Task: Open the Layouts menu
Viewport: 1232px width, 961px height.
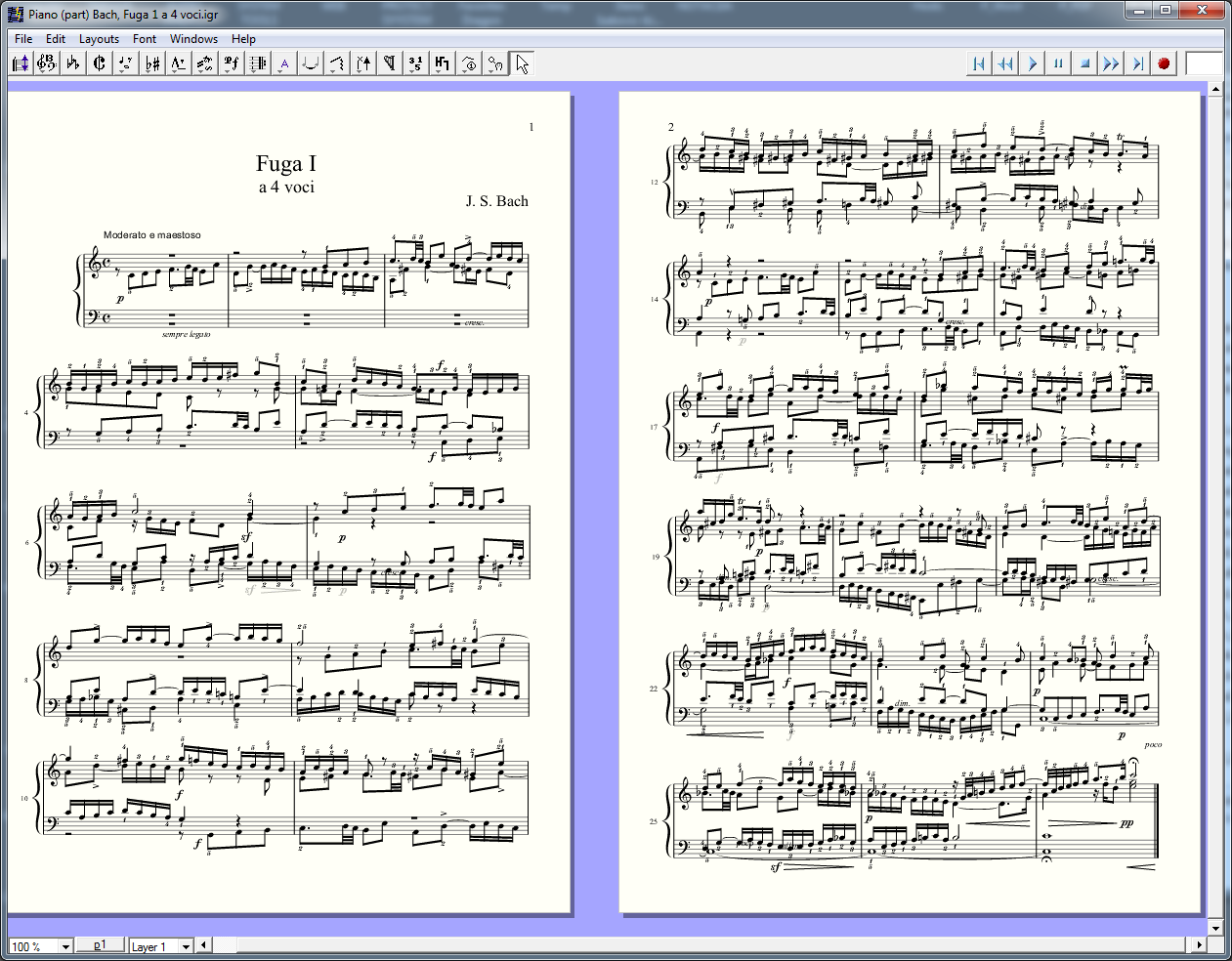Action: pos(99,39)
